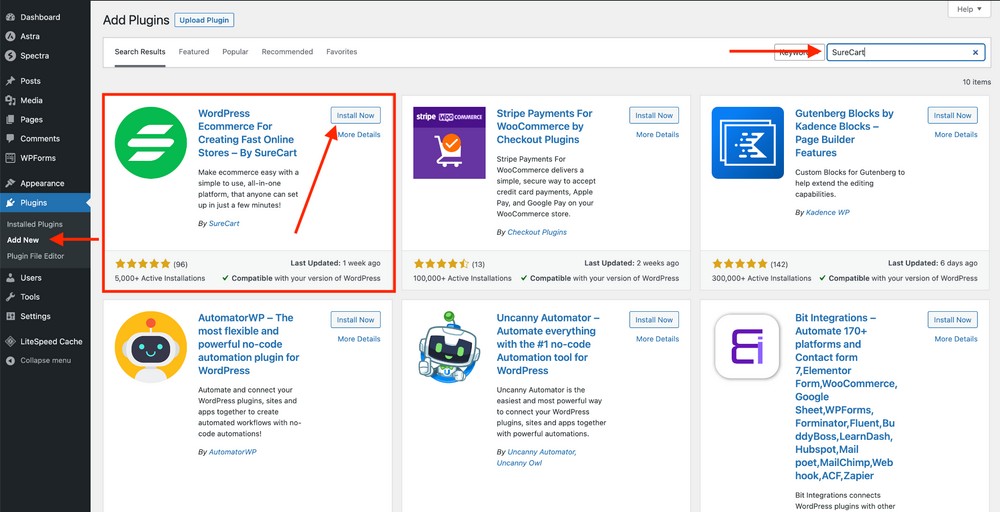Click the Astra sidebar icon
This screenshot has width=1000, height=512.
10,36
